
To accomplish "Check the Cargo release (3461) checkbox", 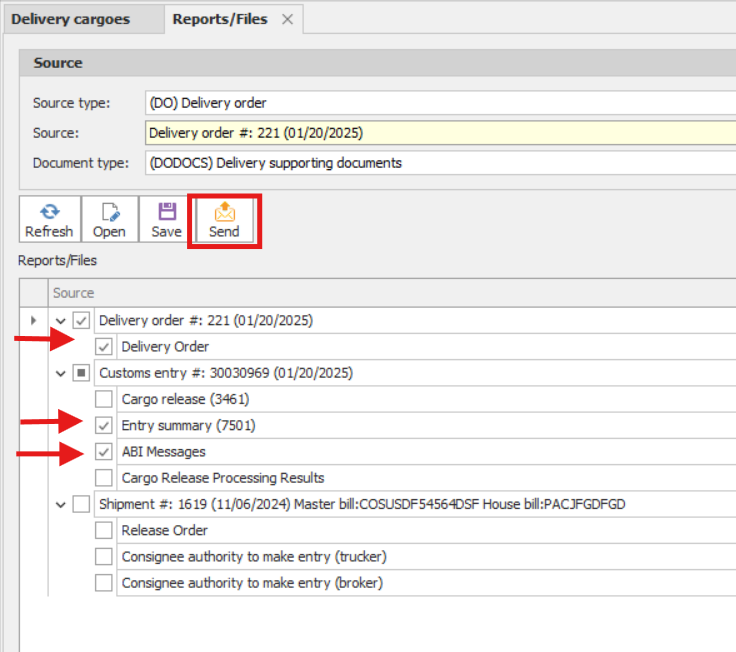I will point(104,399).
